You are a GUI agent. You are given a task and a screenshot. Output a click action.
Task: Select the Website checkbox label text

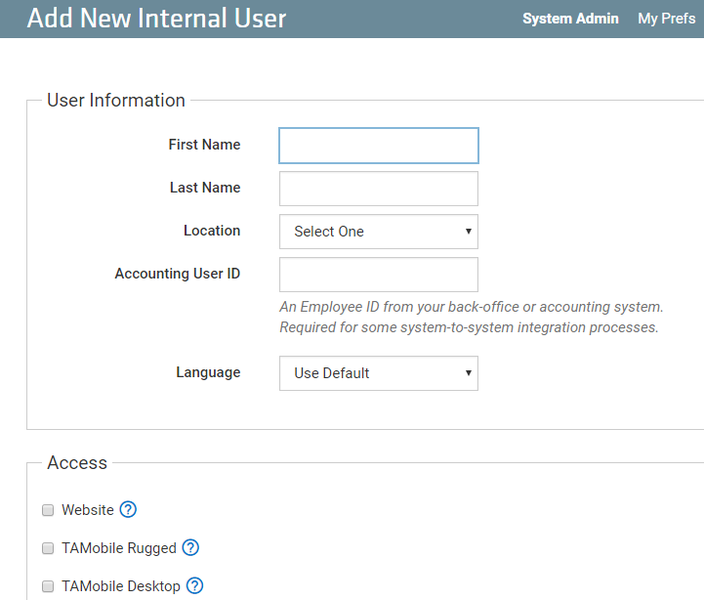click(88, 510)
